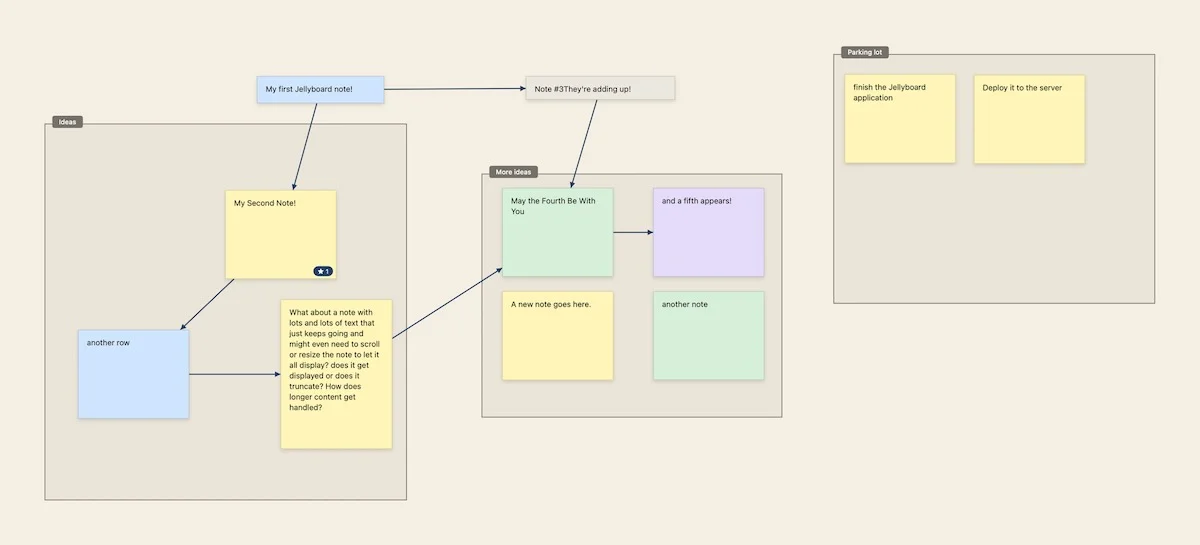Select the "May the Fourth Be With You" note
Viewport: 1200px width, 545px height.
(557, 232)
